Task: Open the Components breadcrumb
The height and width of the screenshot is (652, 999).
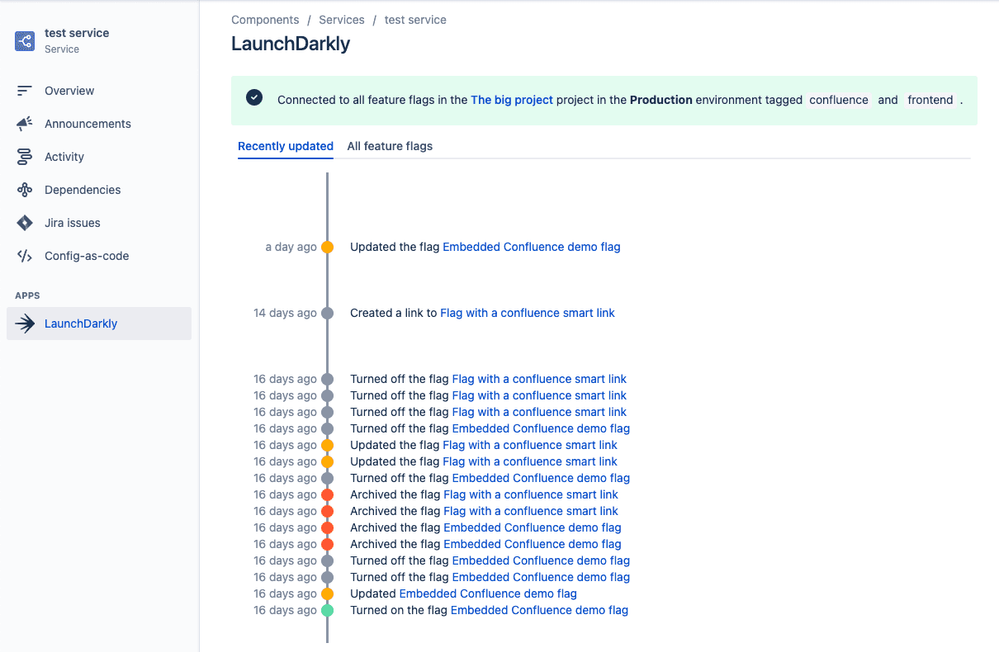Action: 265,19
